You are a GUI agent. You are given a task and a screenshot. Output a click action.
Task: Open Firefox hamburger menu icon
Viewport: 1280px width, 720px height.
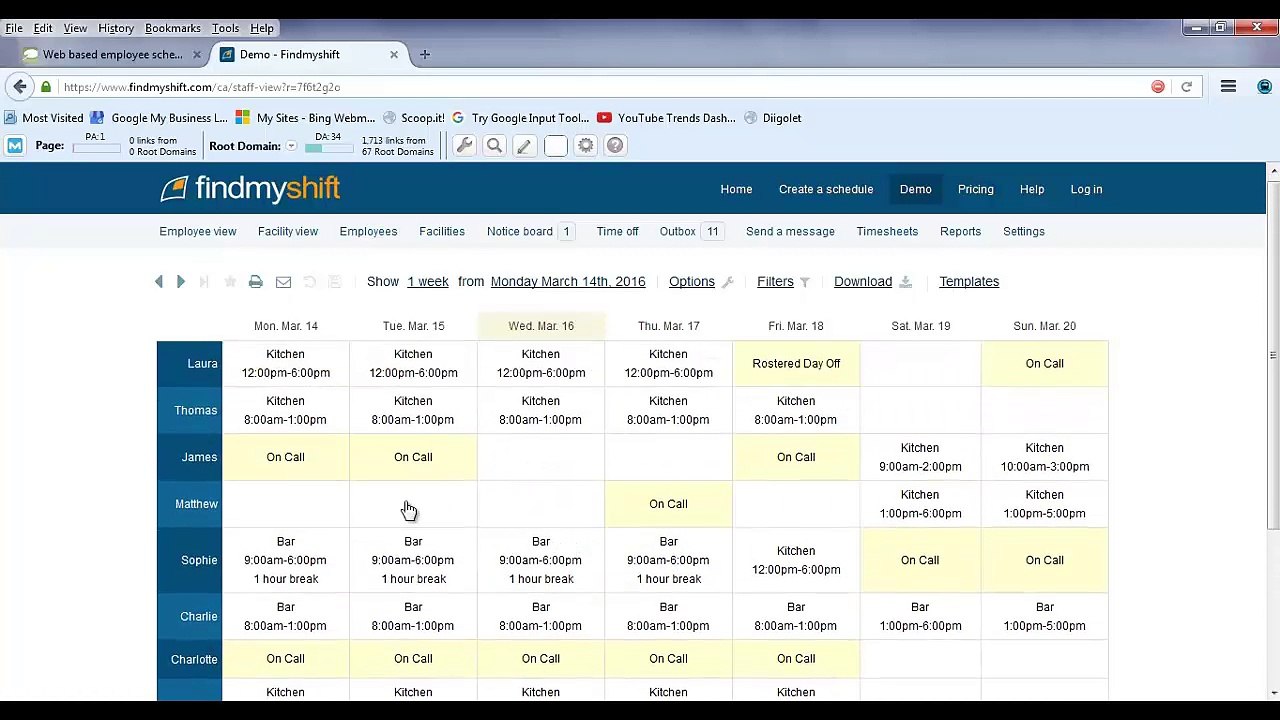(x=1228, y=87)
